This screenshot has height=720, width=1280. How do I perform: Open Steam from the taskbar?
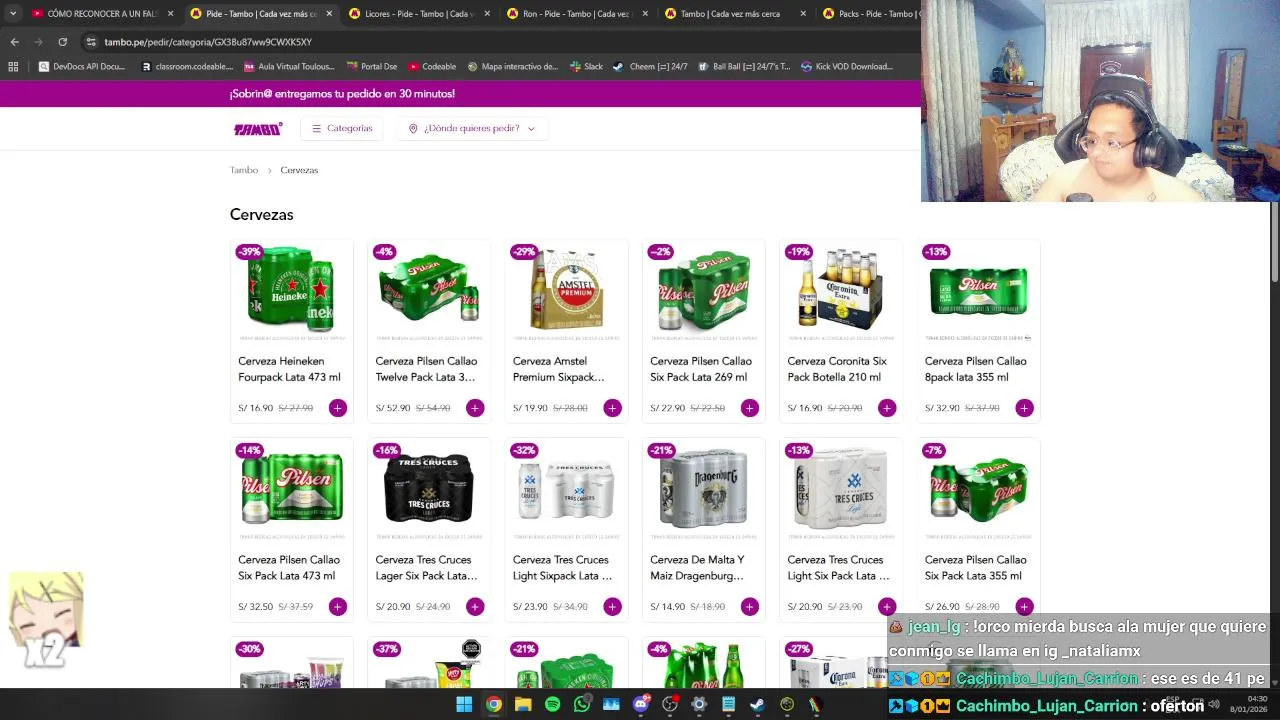[x=758, y=704]
